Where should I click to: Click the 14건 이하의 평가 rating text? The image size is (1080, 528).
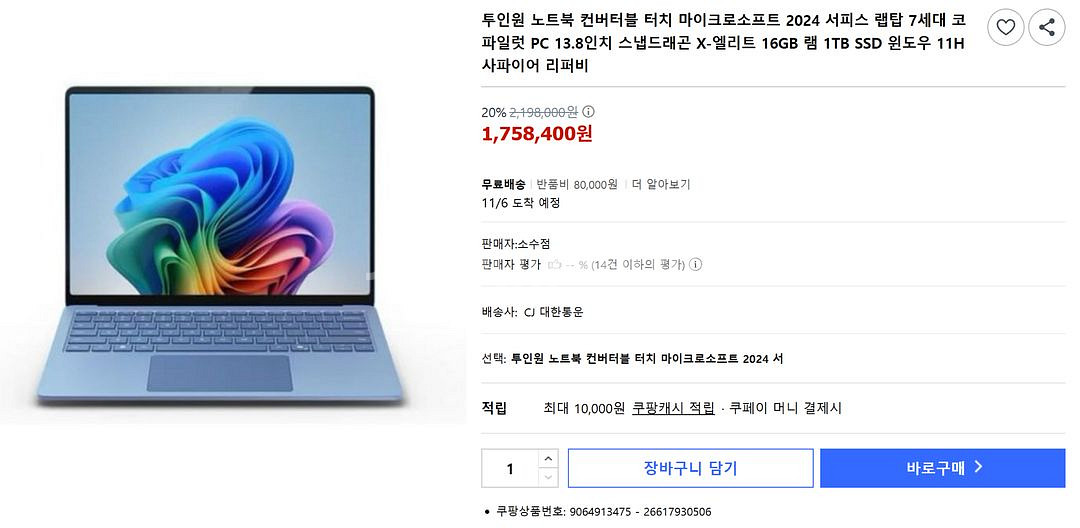click(x=638, y=264)
